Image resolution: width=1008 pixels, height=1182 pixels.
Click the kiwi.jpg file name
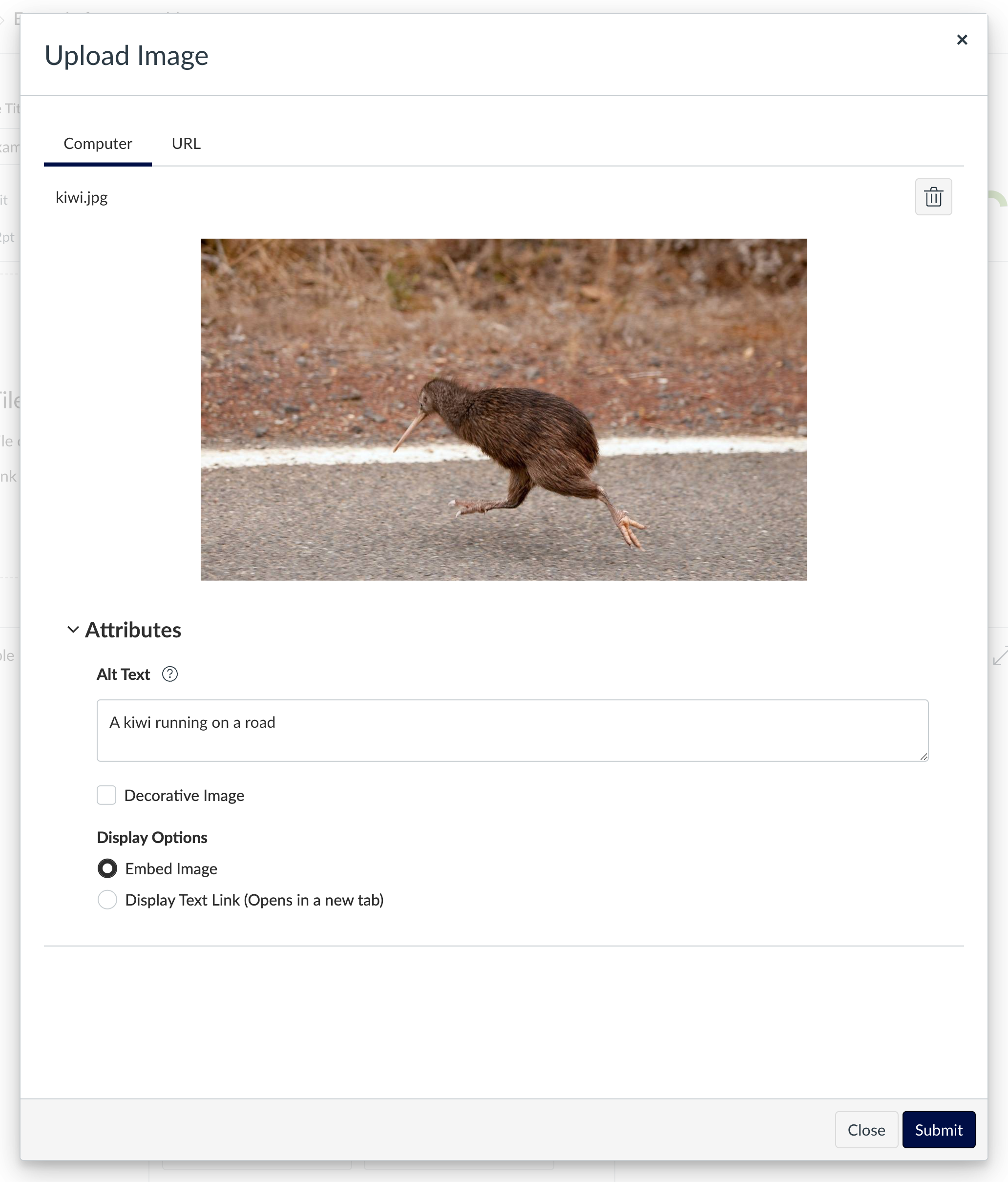point(82,197)
